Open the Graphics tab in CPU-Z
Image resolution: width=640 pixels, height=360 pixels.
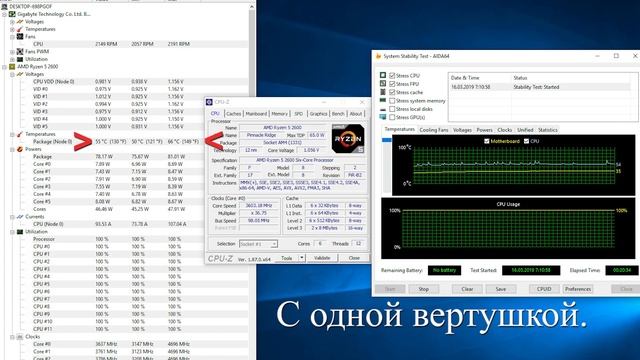[318, 114]
